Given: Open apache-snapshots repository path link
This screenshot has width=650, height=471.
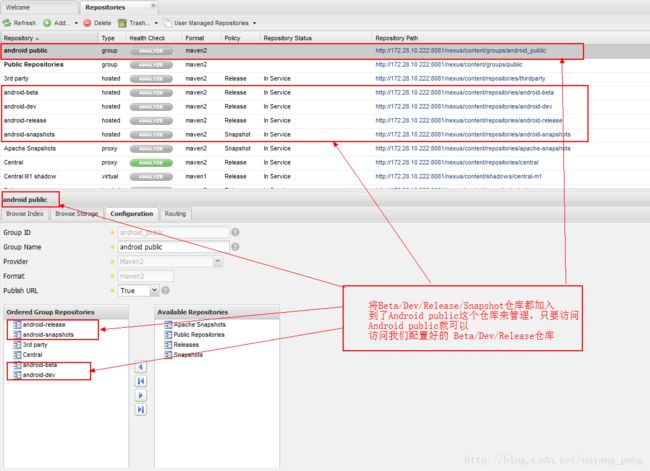Looking at the screenshot, I should coord(473,148).
